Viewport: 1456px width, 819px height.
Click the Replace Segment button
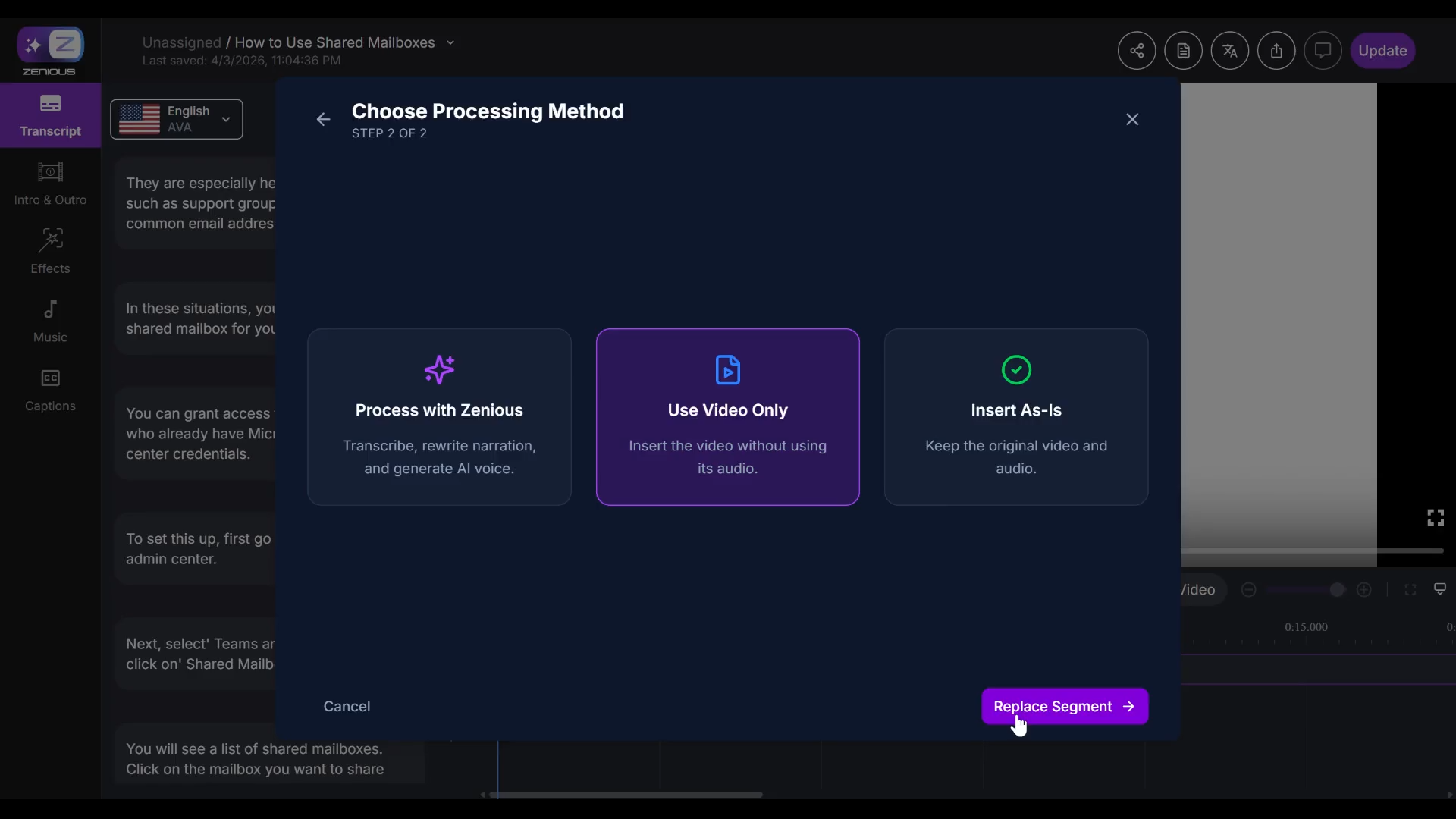[x=1064, y=706]
